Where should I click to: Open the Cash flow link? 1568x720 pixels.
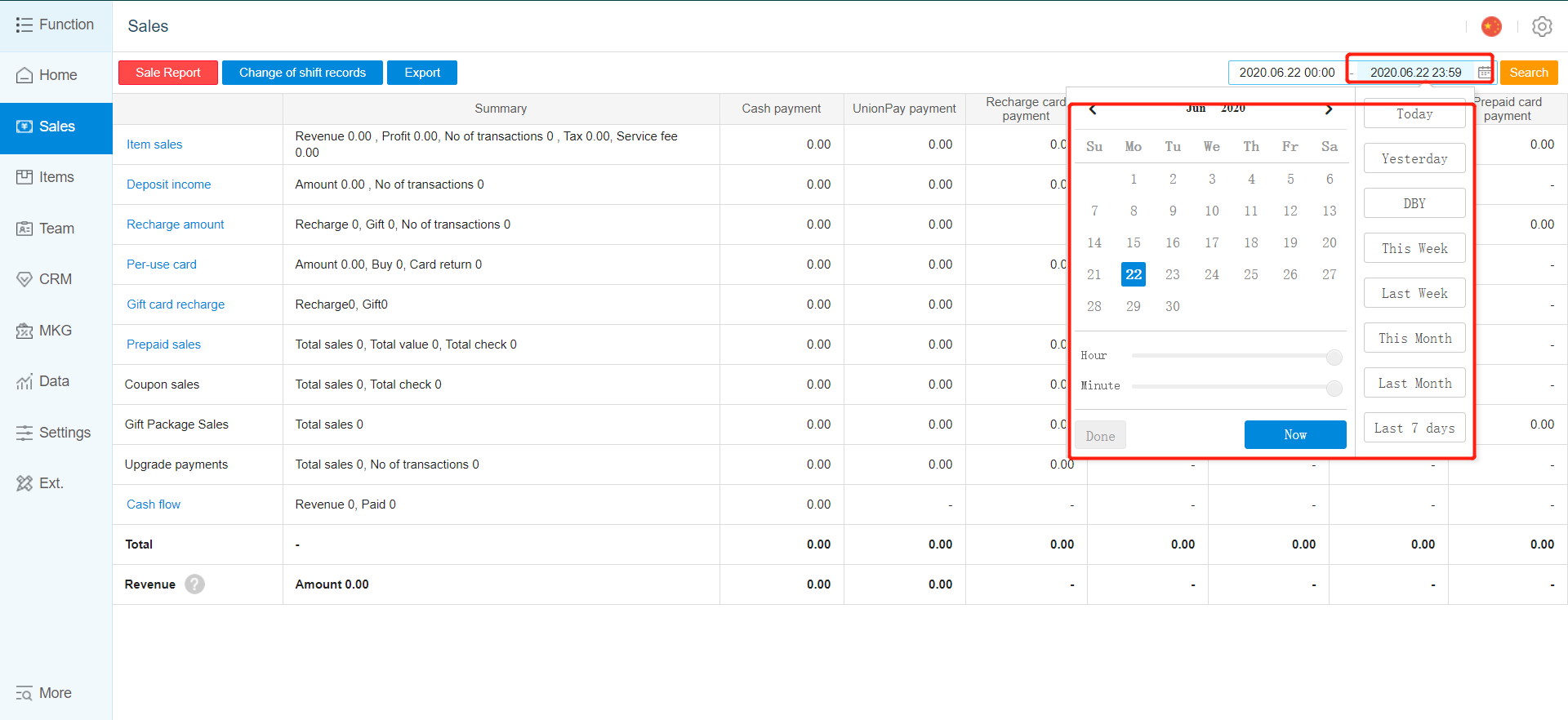point(154,504)
